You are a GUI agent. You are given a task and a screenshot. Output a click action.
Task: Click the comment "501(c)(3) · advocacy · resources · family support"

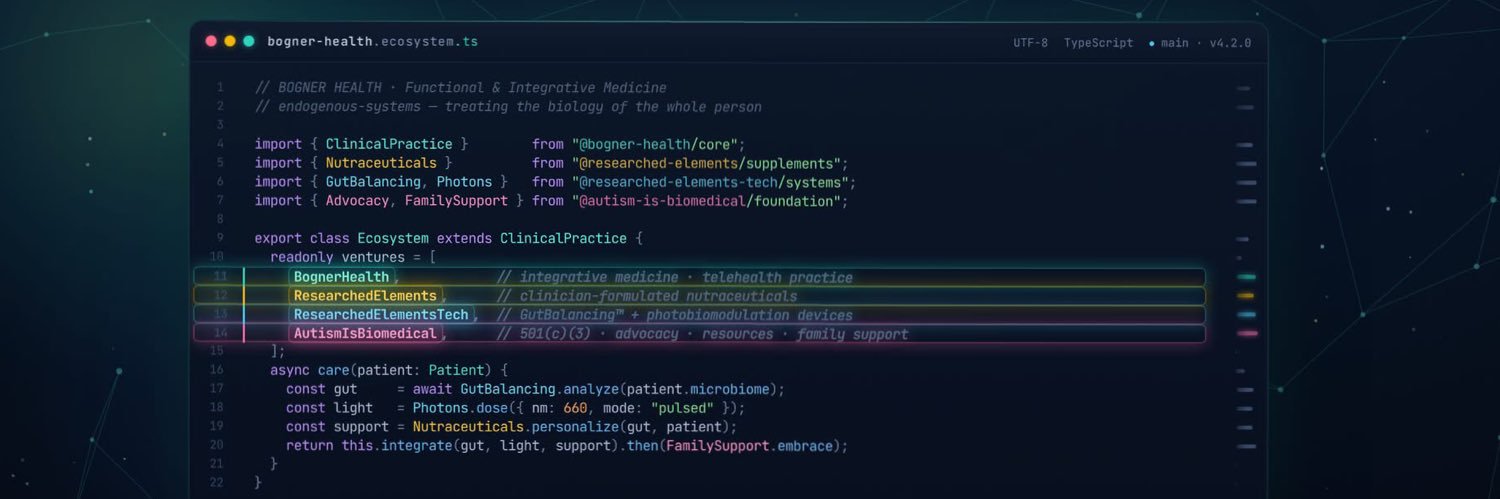tap(702, 334)
